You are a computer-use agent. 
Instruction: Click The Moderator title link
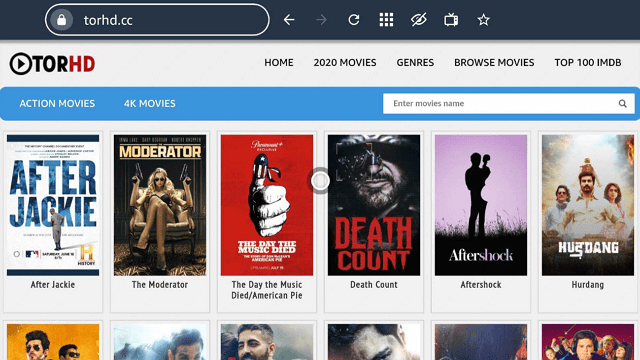point(160,284)
